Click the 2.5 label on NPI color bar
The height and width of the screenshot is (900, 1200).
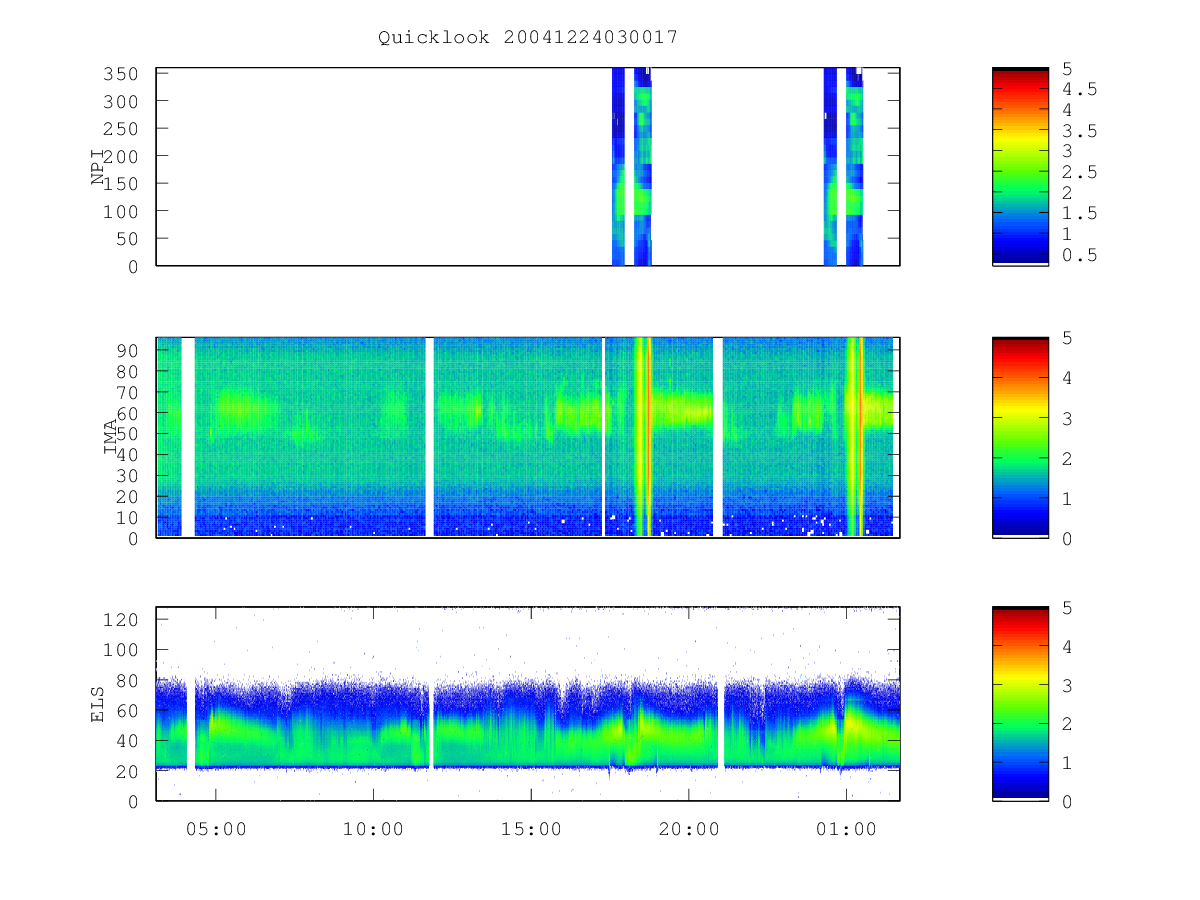[x=1079, y=172]
